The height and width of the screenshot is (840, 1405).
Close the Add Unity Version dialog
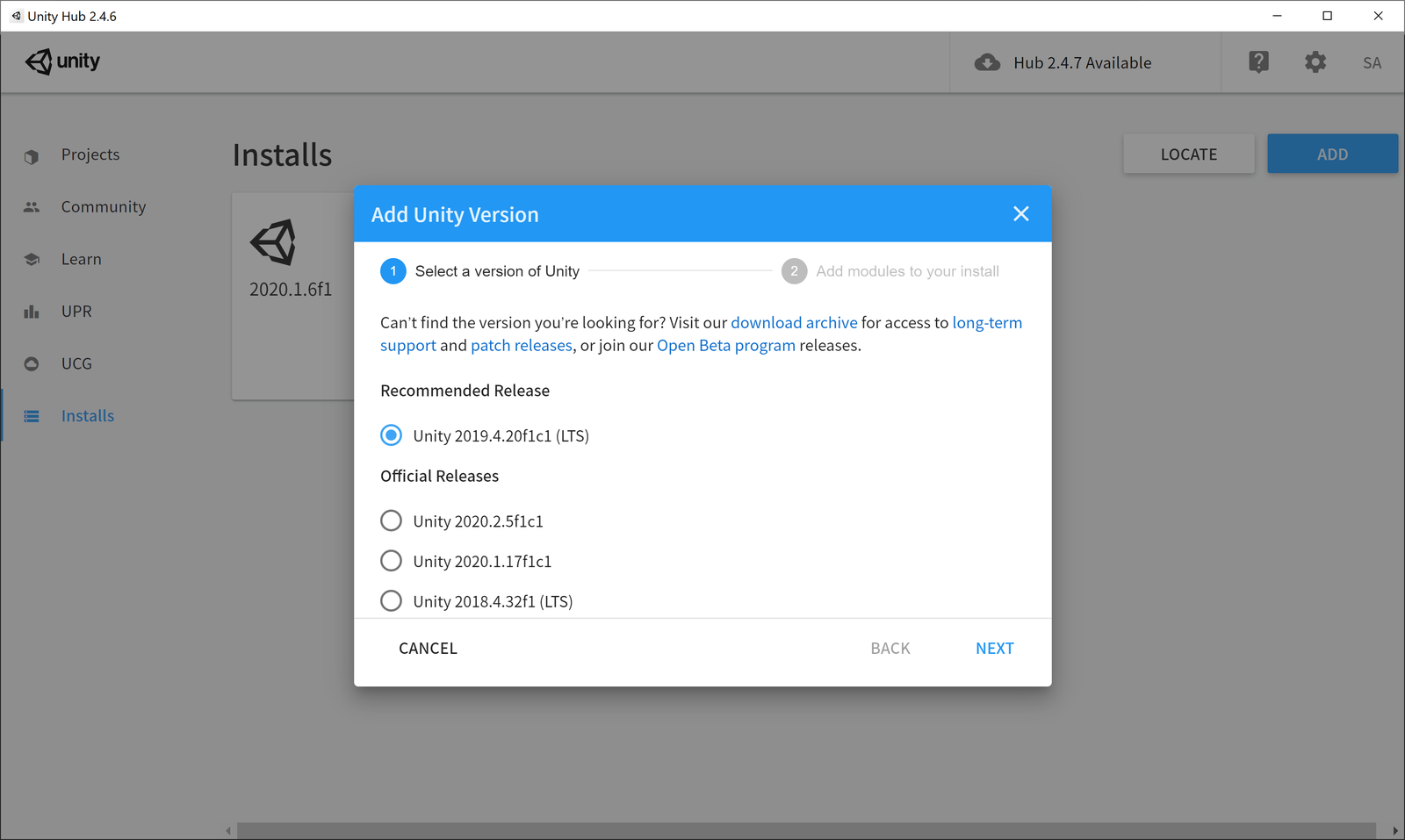tap(1020, 214)
